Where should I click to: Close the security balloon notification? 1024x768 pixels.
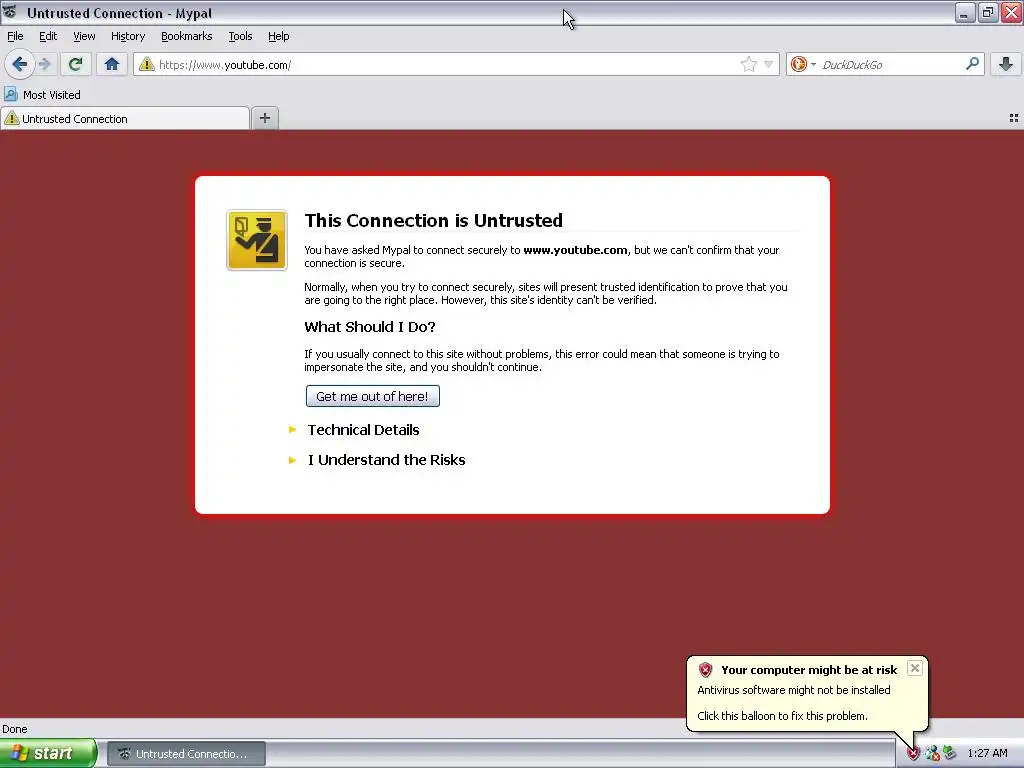pyautogui.click(x=914, y=667)
